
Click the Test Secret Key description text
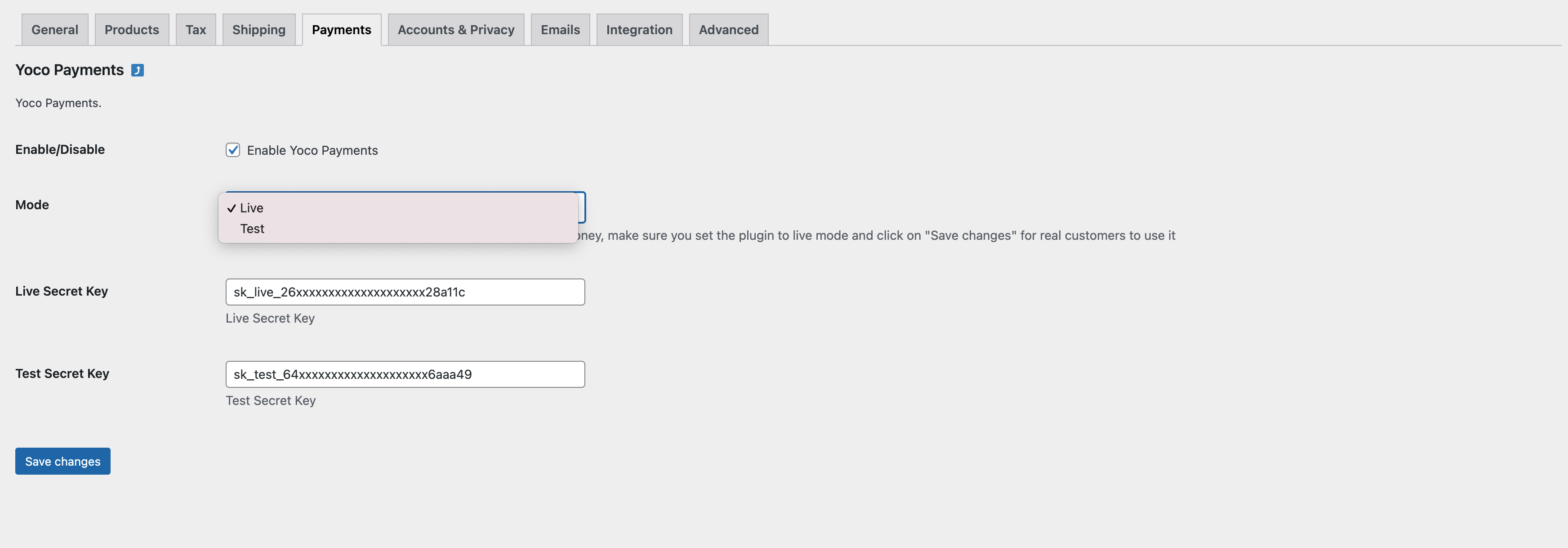[271, 400]
